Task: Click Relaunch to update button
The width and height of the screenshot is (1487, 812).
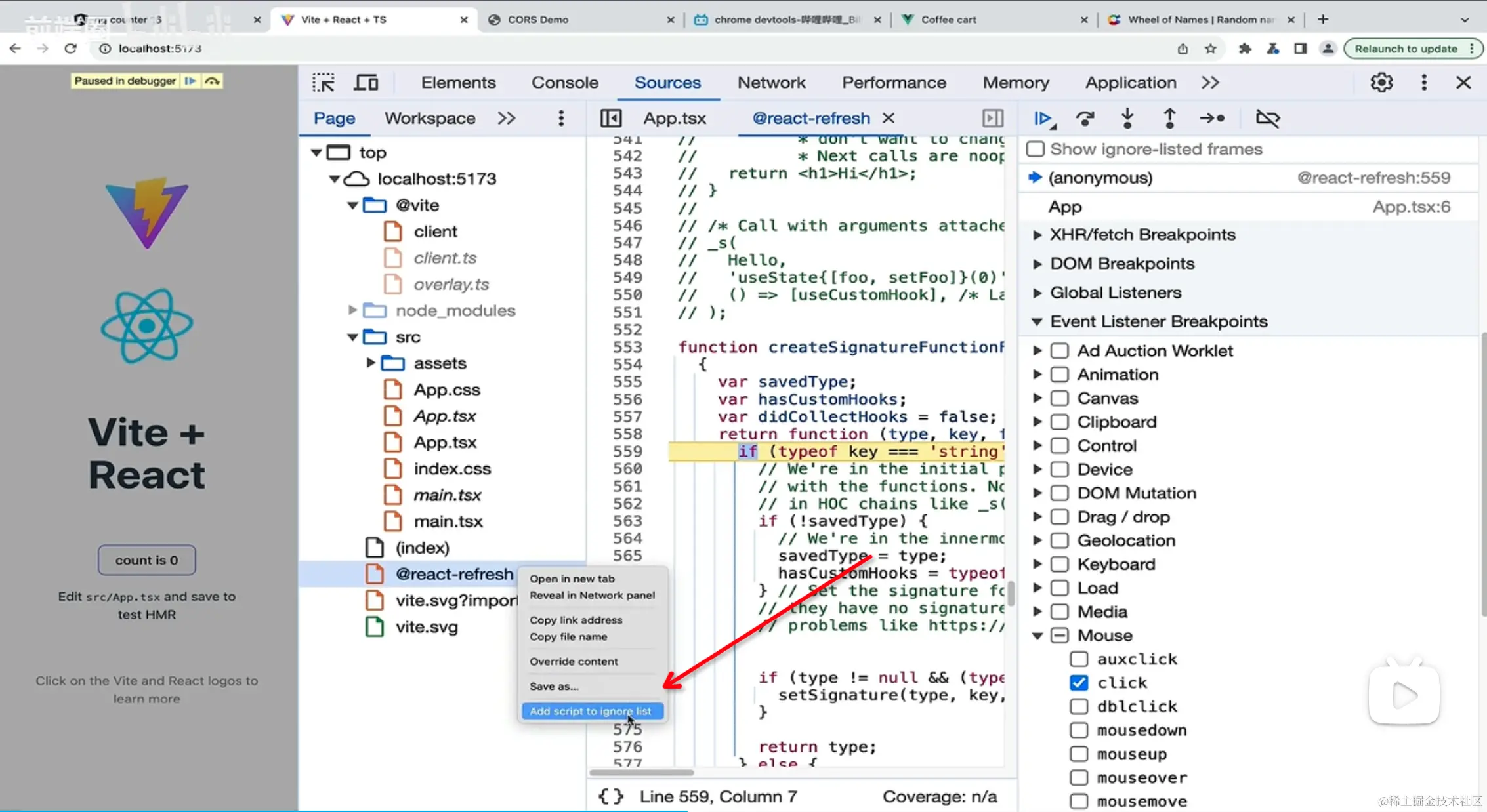Action: (x=1406, y=49)
